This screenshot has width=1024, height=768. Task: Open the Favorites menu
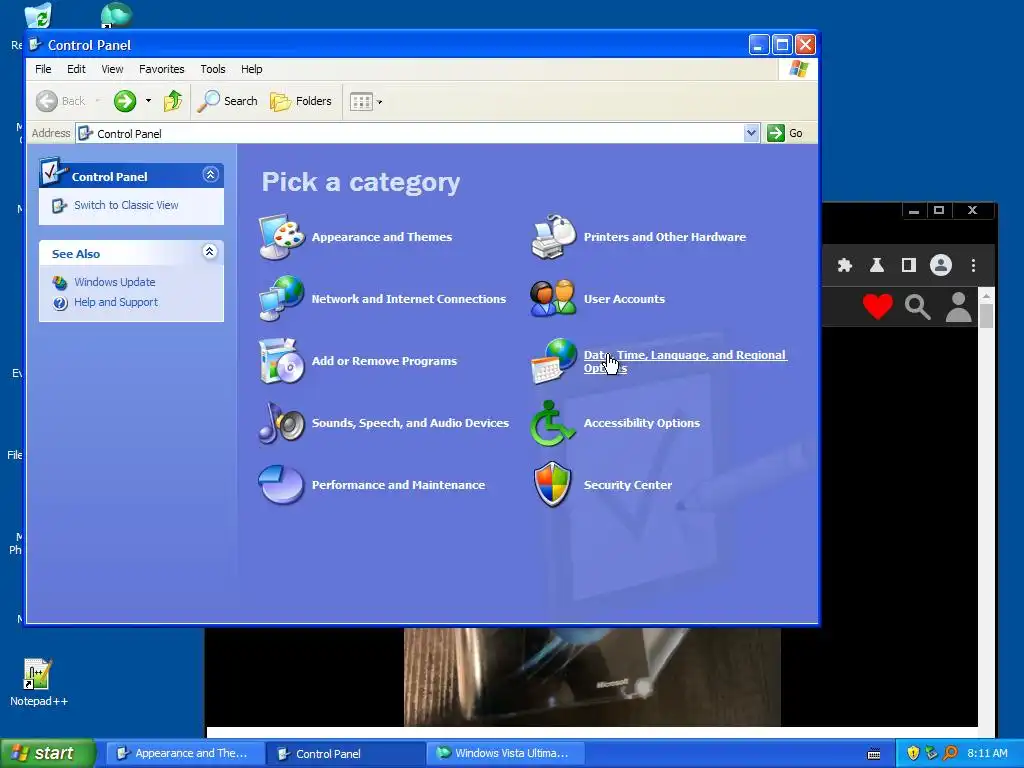coord(161,69)
